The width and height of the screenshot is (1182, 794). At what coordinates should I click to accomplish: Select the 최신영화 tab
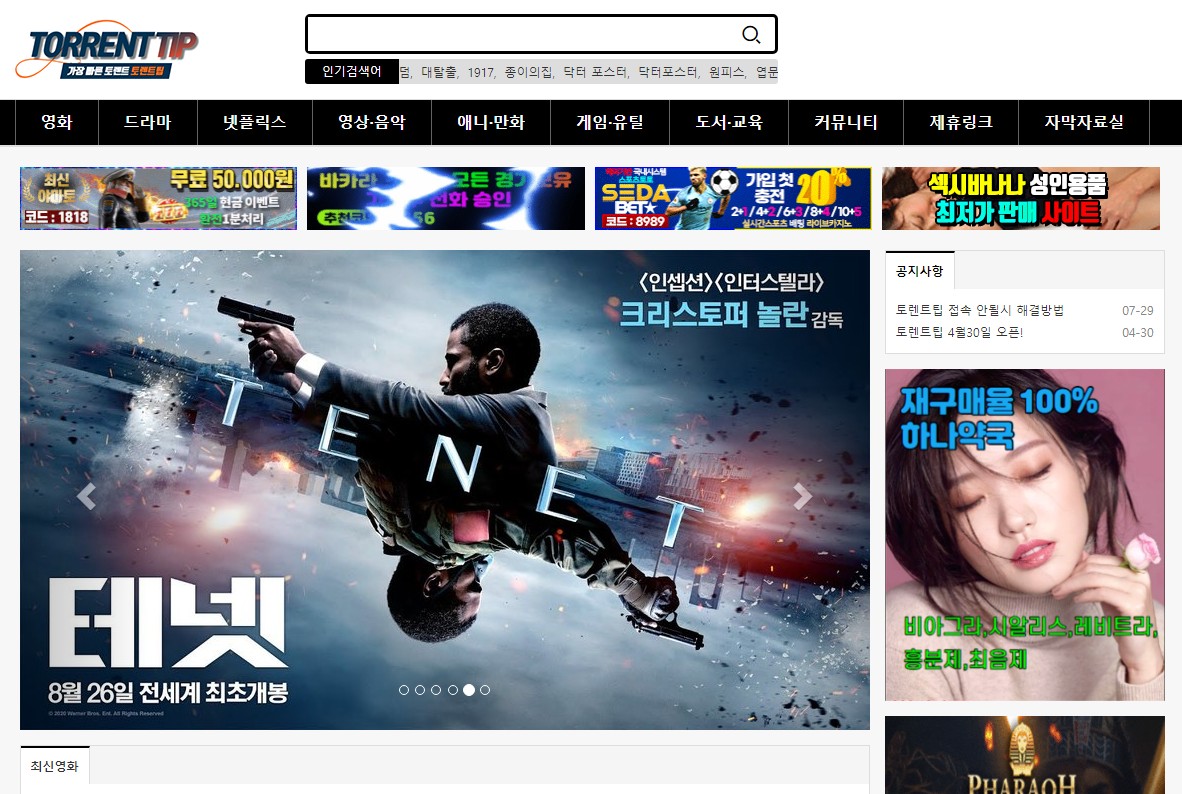(x=55, y=766)
